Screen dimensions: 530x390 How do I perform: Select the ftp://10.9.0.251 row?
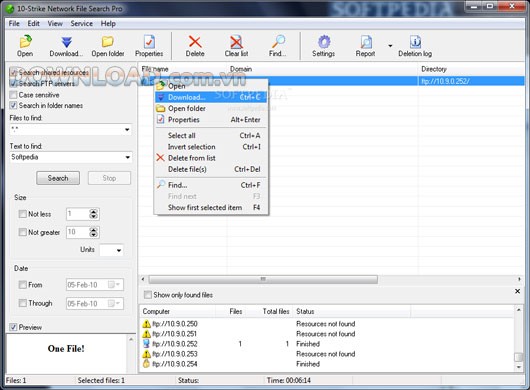coord(327,334)
